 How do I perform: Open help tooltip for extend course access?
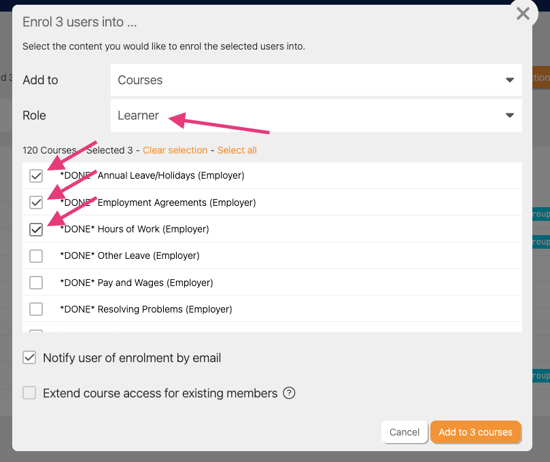pyautogui.click(x=289, y=393)
